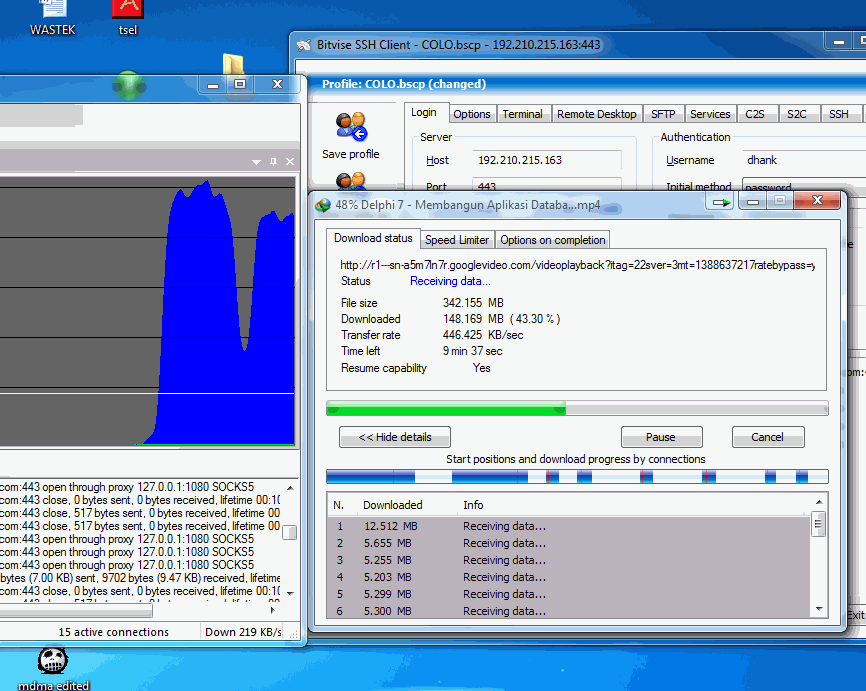This screenshot has width=866, height=691.
Task: Click connections progress segment bar
Action: pyautogui.click(x=577, y=477)
